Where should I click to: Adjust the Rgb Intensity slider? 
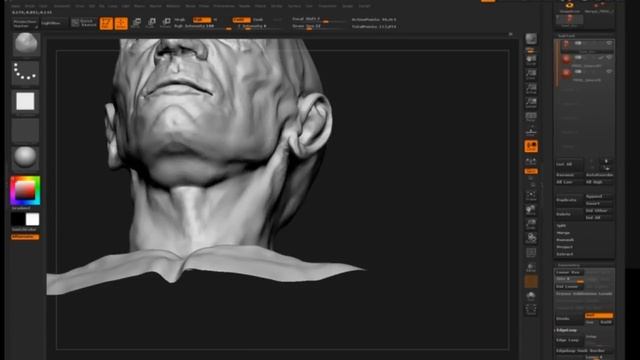click(x=203, y=27)
